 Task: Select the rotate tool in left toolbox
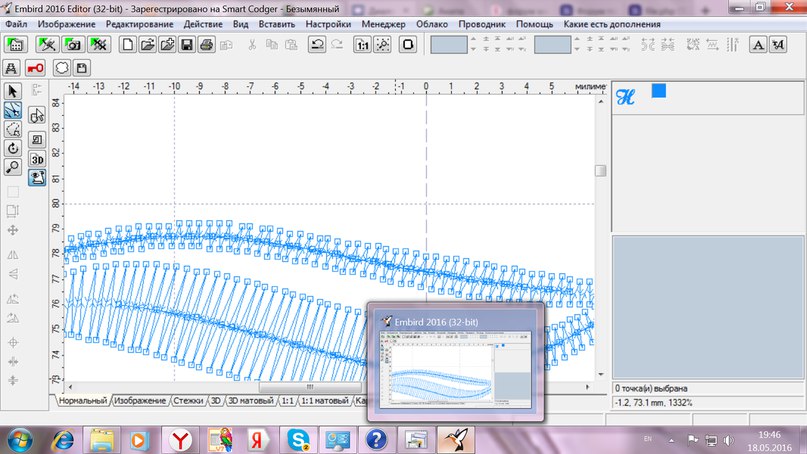pos(13,147)
